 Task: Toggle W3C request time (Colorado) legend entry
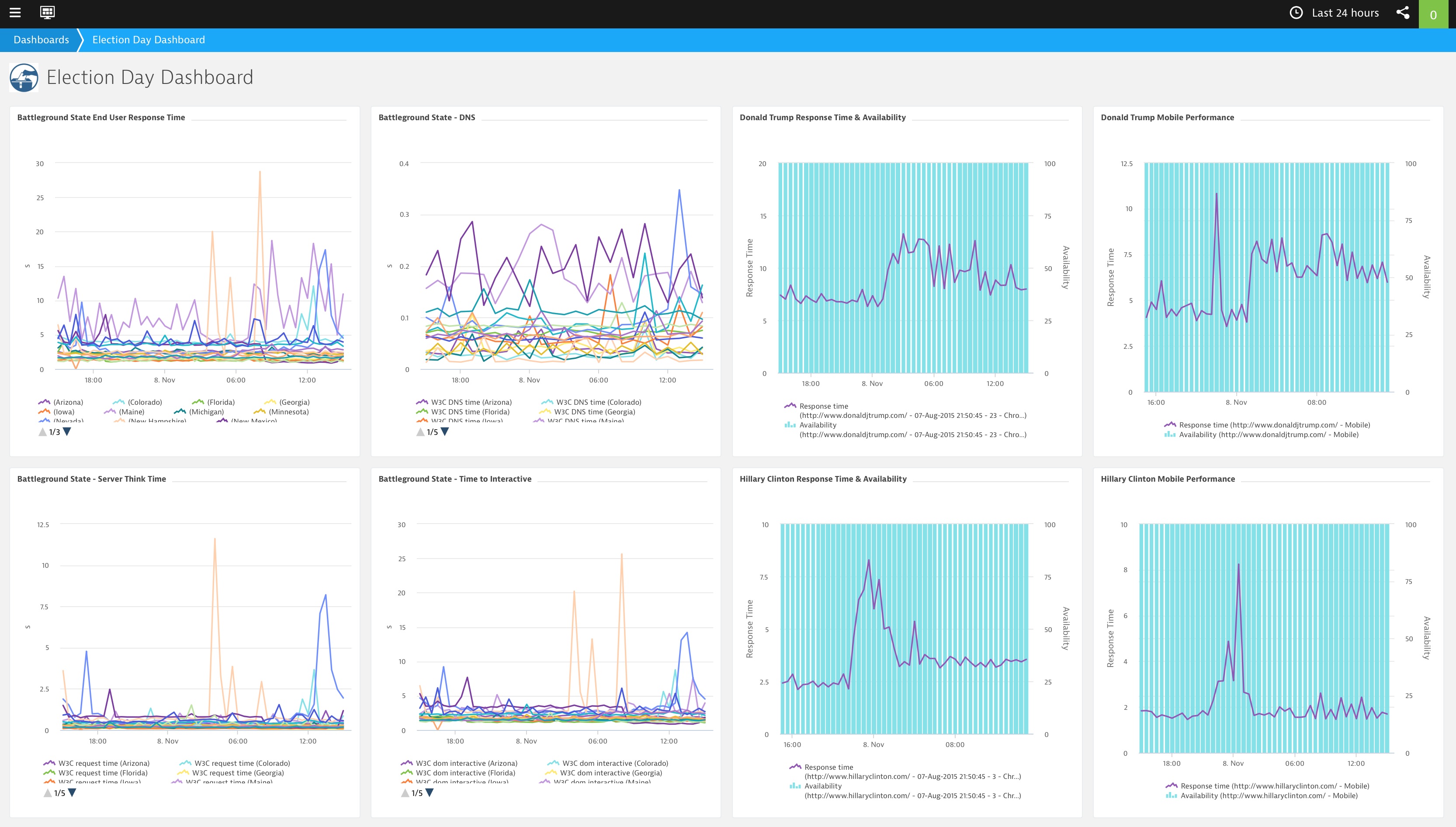234,763
